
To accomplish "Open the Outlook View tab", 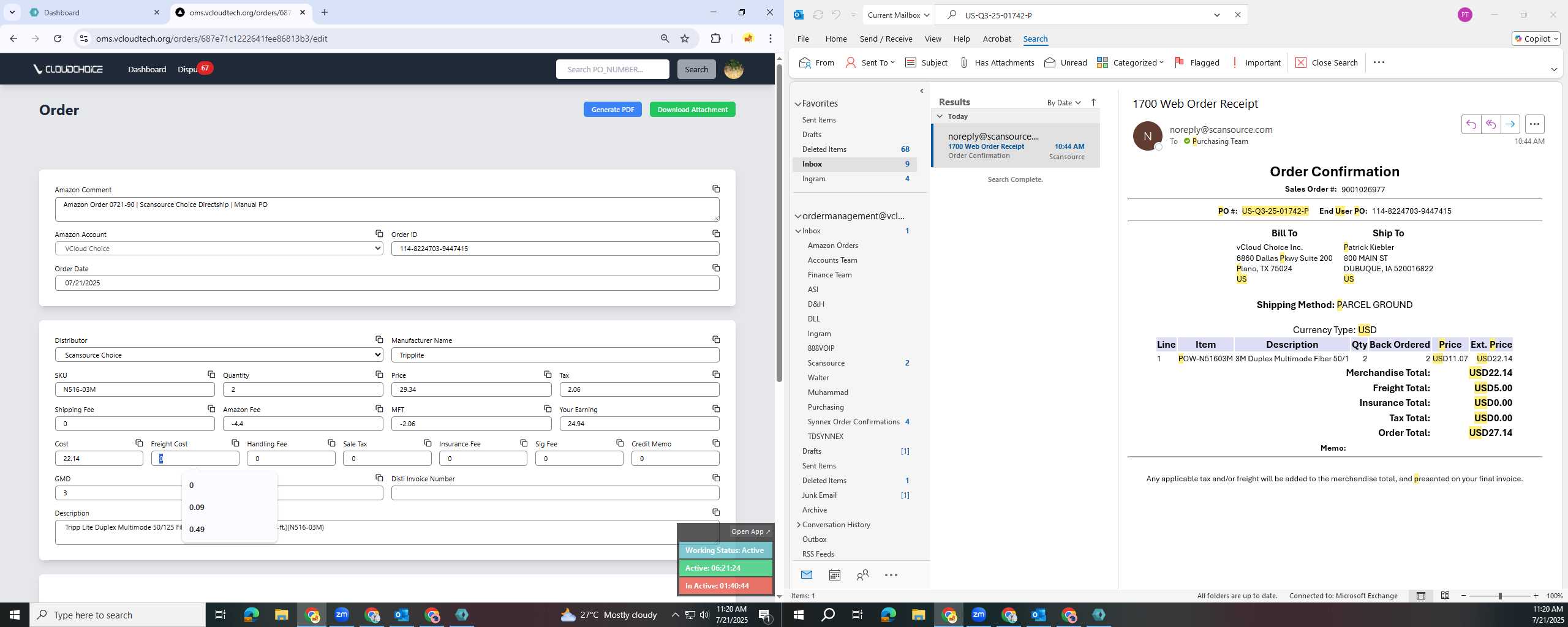I will [x=932, y=39].
